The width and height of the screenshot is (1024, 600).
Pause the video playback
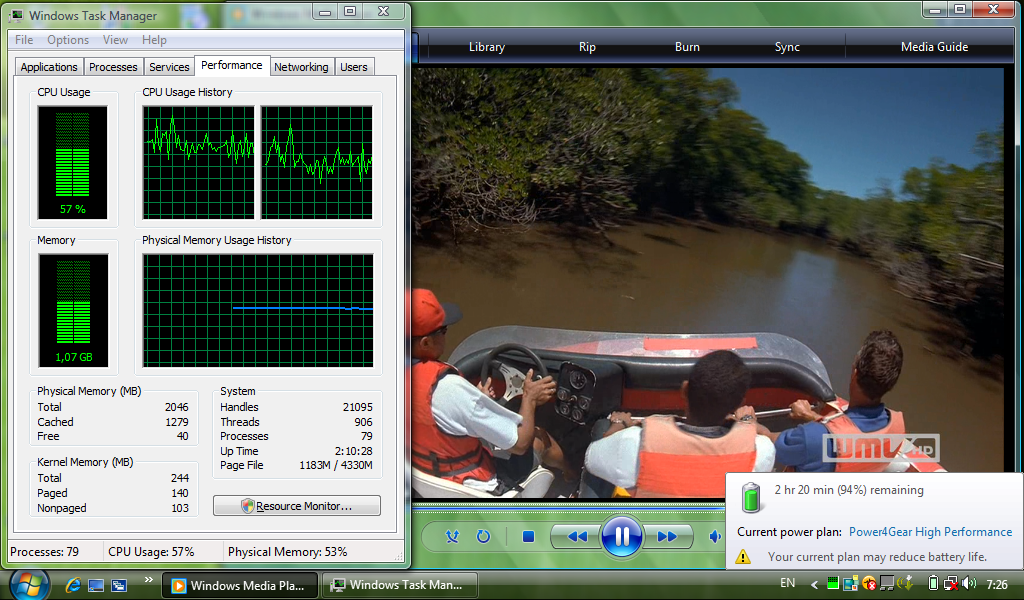tap(621, 537)
